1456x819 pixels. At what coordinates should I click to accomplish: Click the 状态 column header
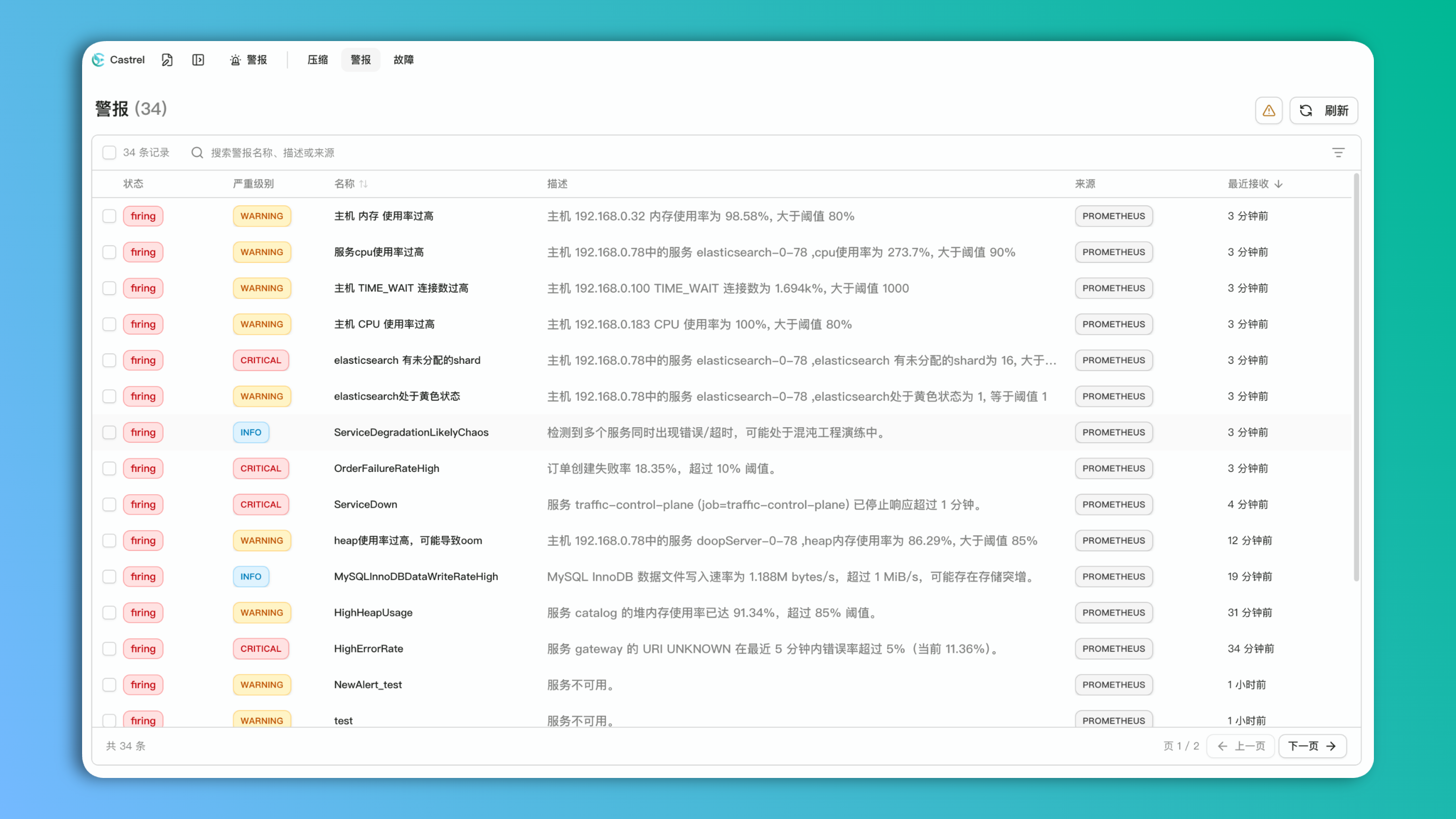point(134,183)
